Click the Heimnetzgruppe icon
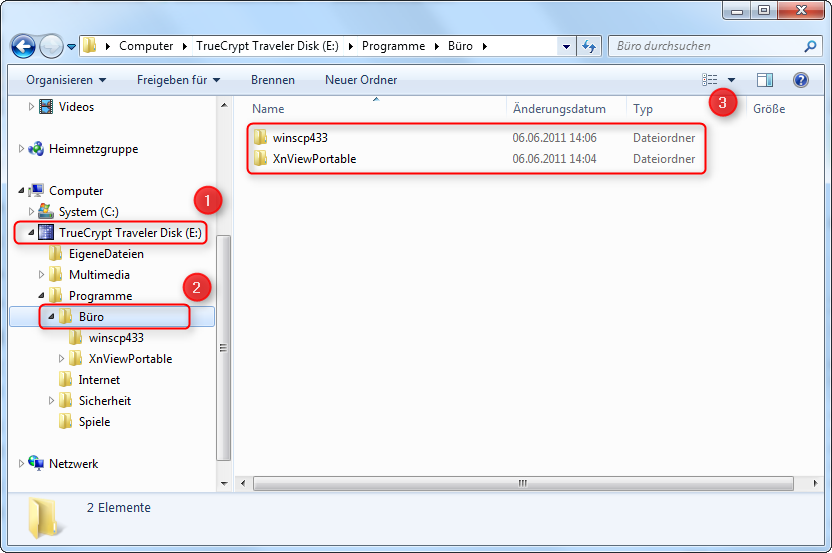The height and width of the screenshot is (553, 832). (36, 149)
